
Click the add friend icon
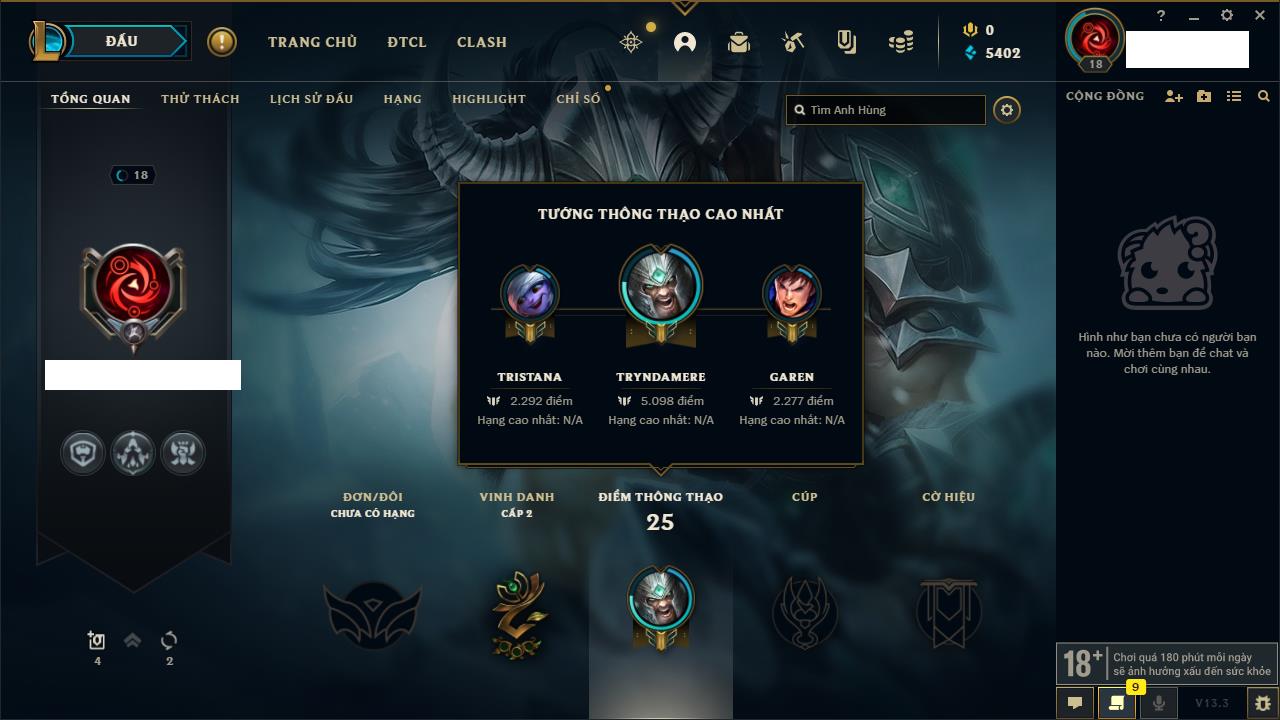tap(1174, 96)
